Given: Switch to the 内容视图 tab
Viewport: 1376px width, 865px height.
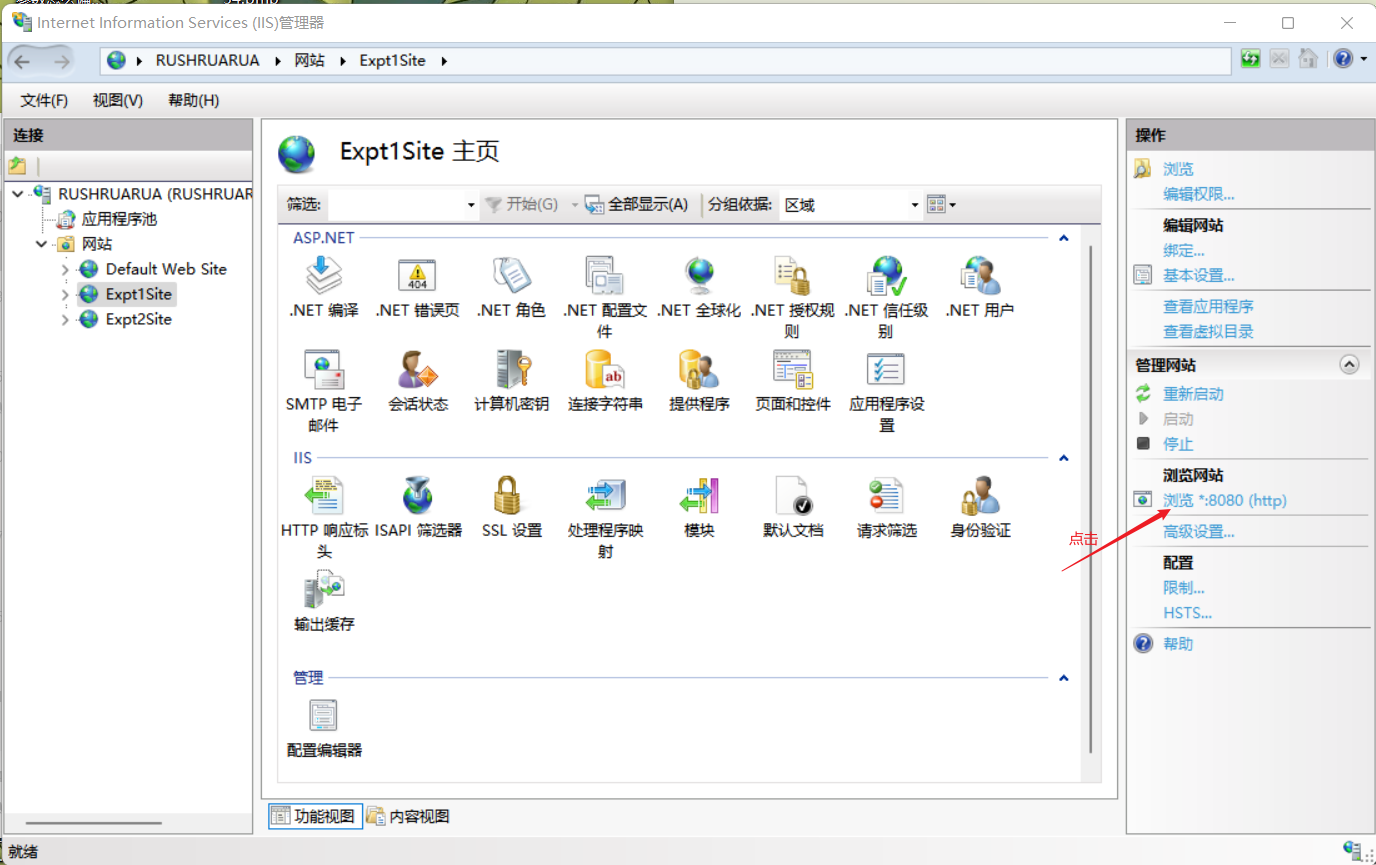Looking at the screenshot, I should point(407,816).
